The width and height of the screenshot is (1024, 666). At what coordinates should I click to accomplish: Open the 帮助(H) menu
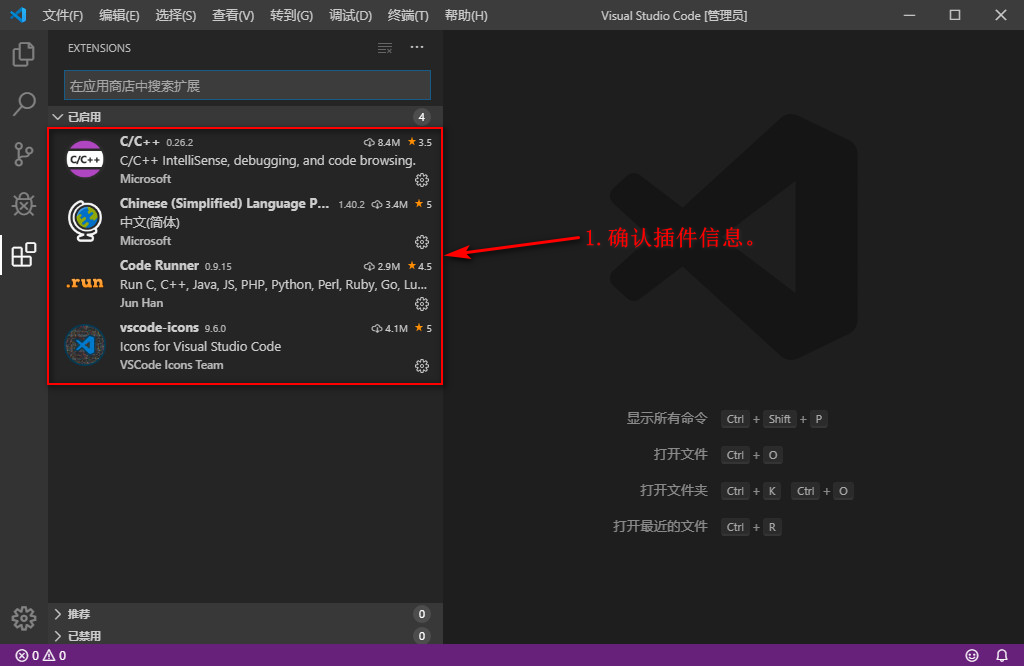coord(466,15)
